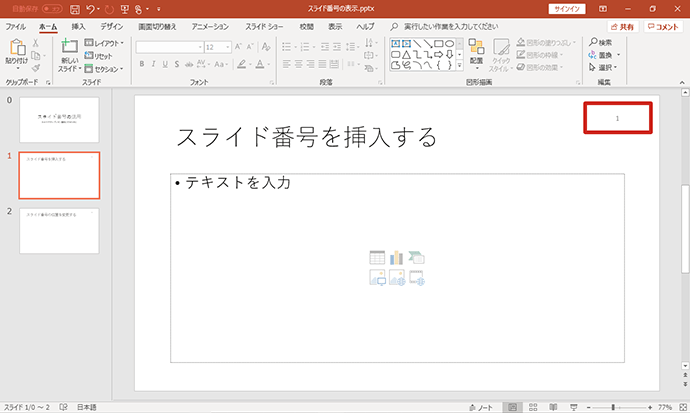Open the font size dropdown
690x413 pixels.
pos(228,47)
